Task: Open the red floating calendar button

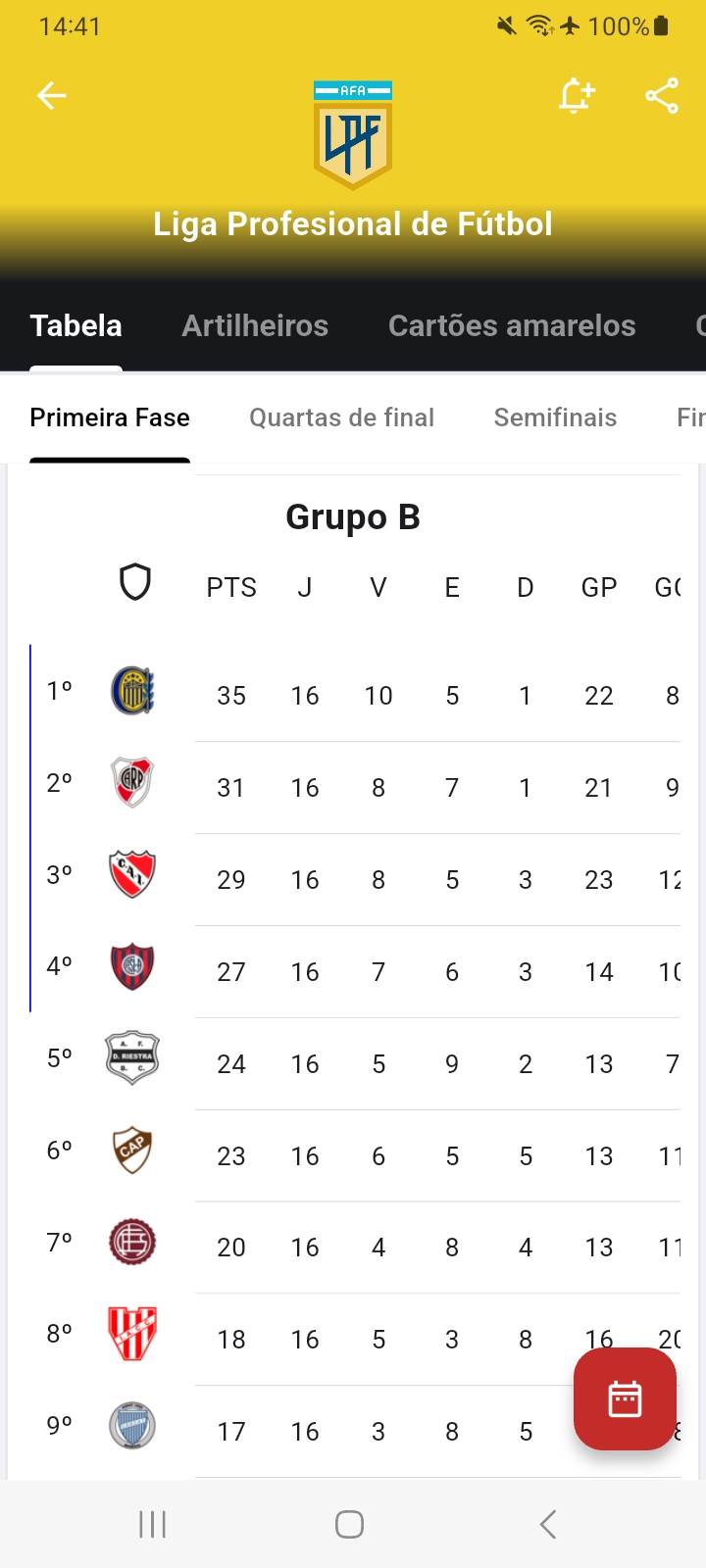Action: click(625, 1398)
